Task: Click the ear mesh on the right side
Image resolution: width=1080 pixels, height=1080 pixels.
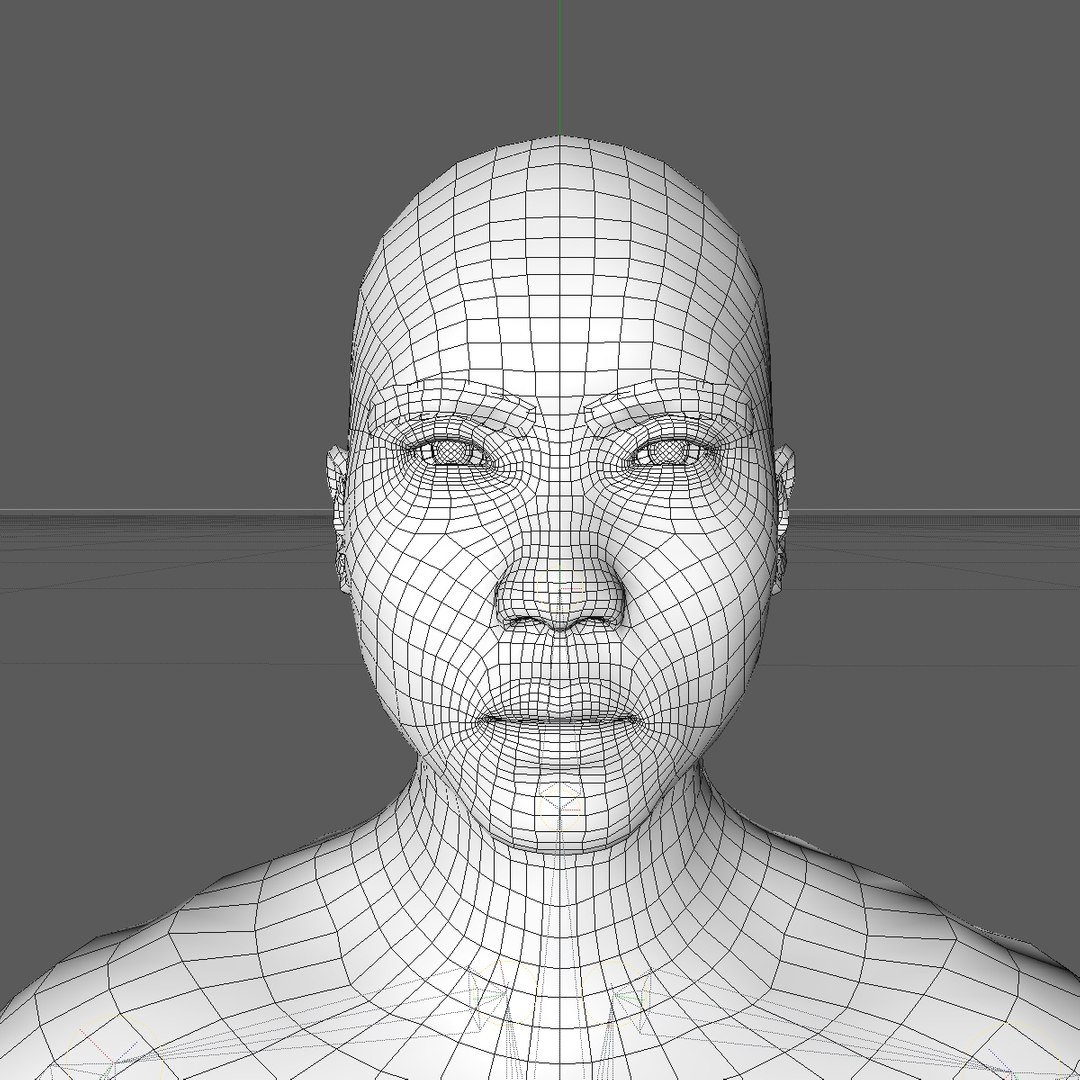Action: point(784,520)
